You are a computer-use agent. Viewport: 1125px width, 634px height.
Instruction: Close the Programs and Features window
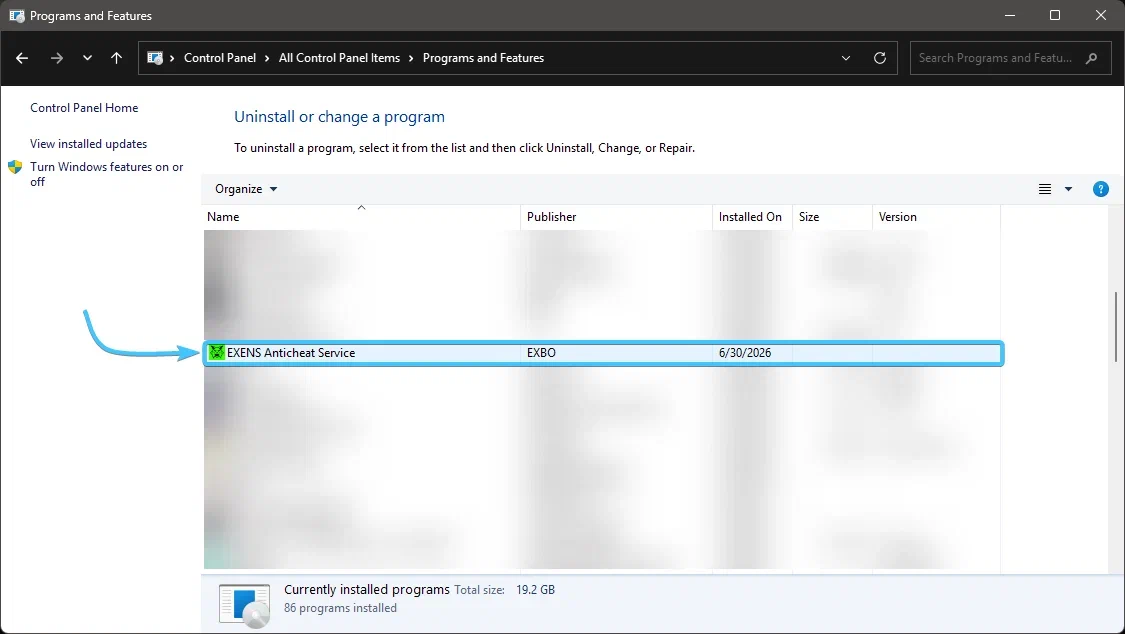pos(1101,15)
